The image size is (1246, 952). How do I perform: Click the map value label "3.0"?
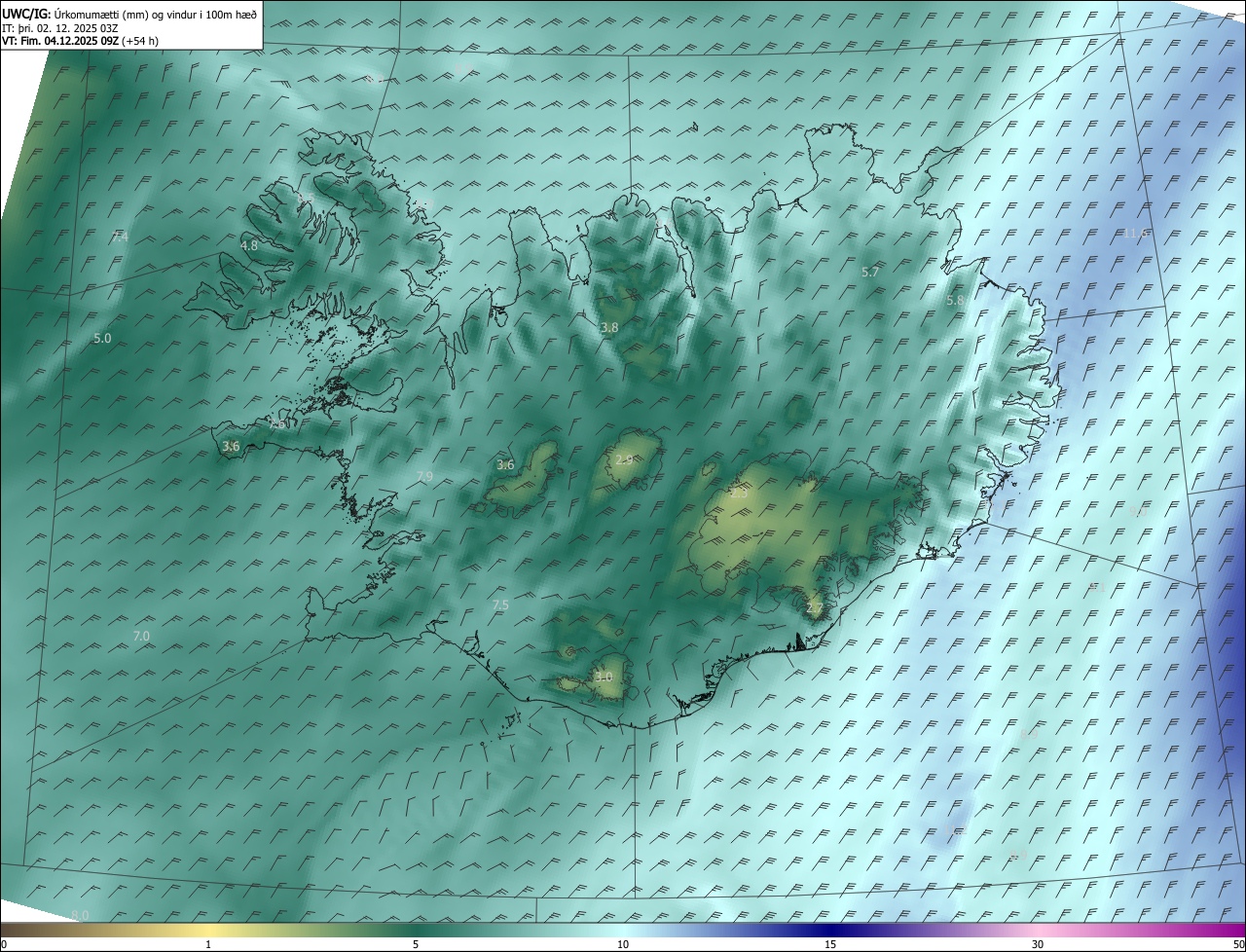[604, 677]
